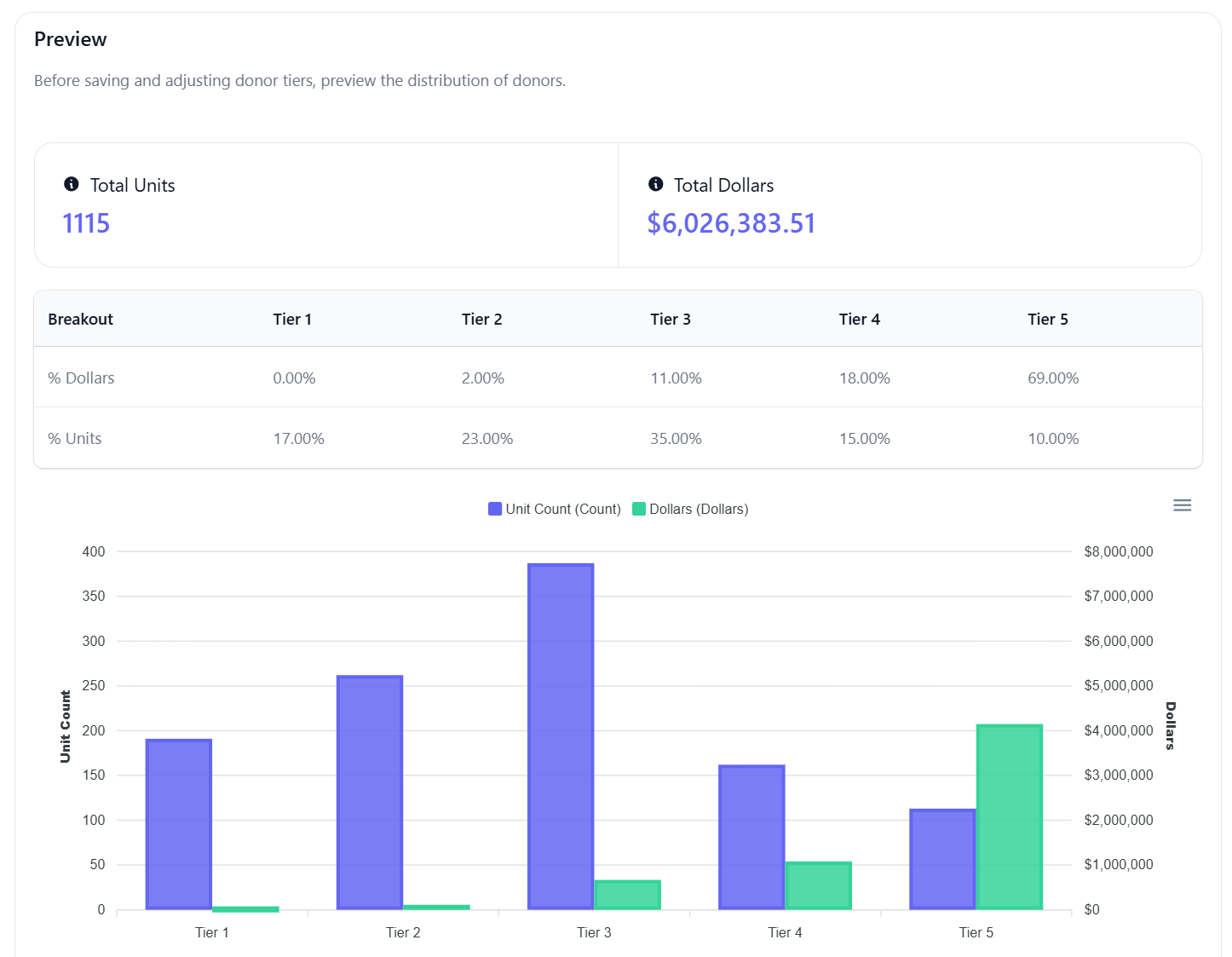Screen dimensions: 1232x957
Task: Click the thin green Tier 2 Dollars bar
Action: point(437,908)
